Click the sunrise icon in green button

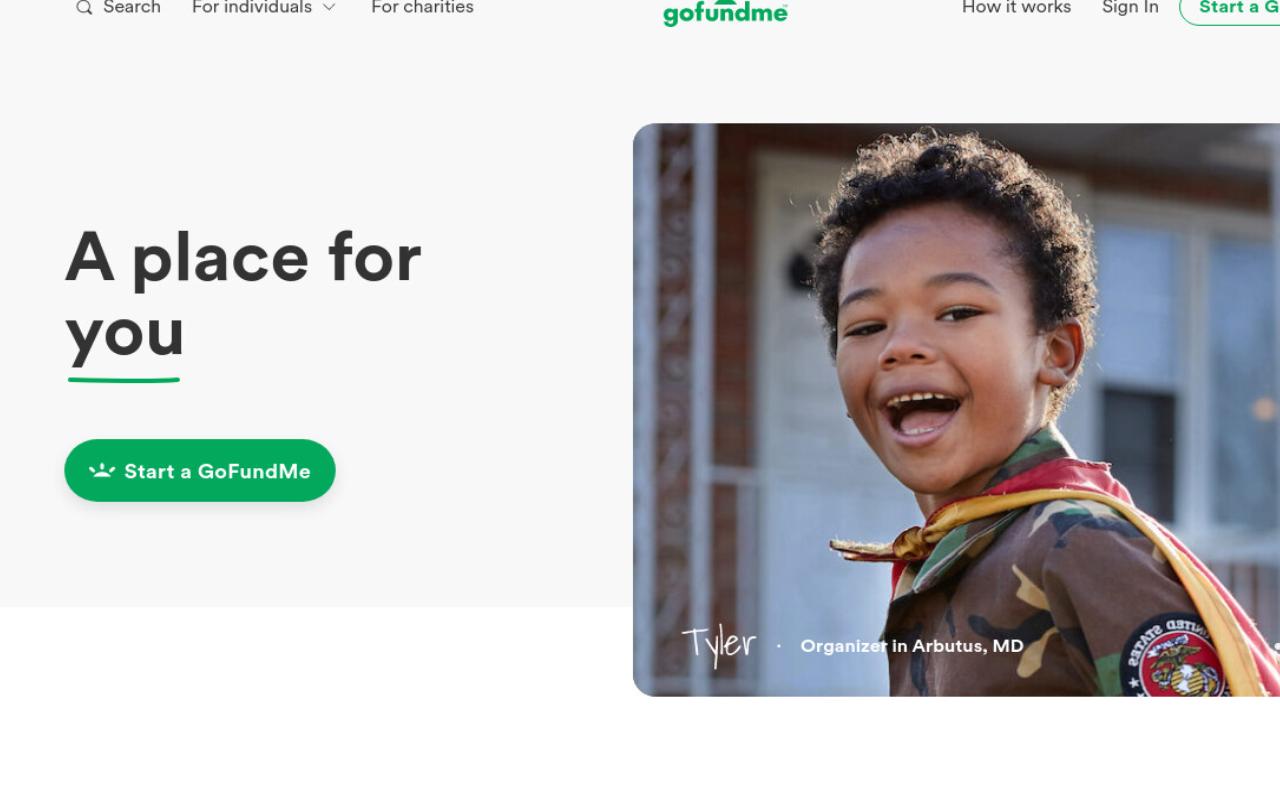102,470
